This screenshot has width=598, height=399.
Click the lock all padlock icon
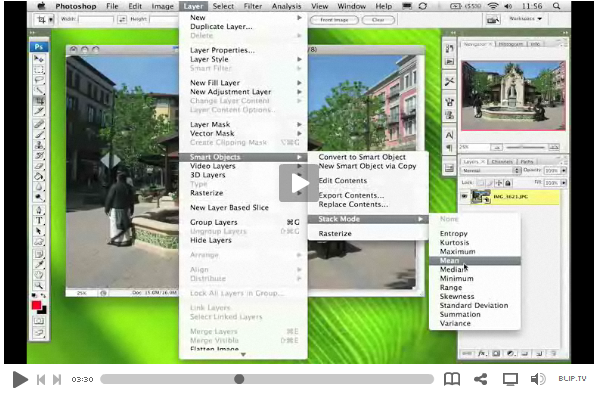coord(508,183)
